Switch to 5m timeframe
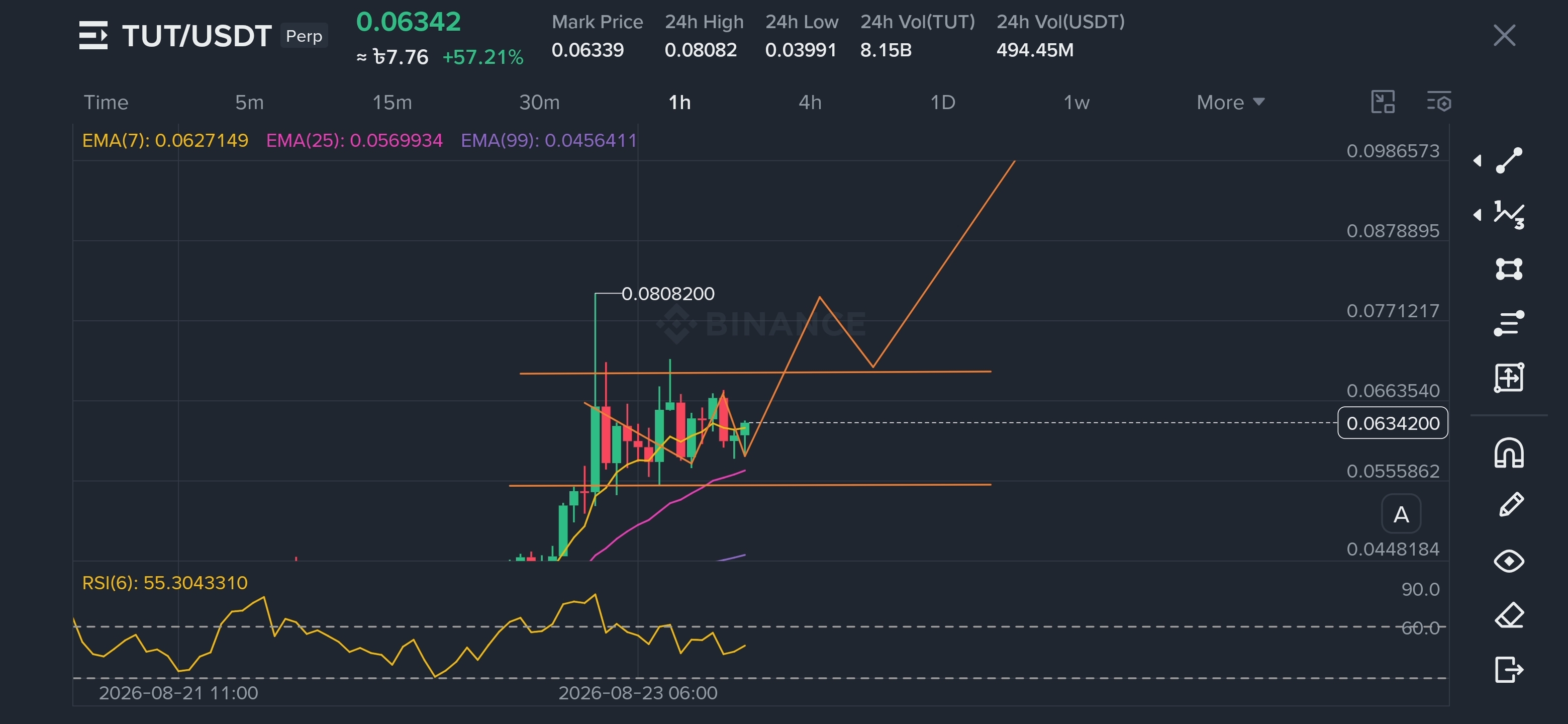1568x724 pixels. (x=250, y=102)
